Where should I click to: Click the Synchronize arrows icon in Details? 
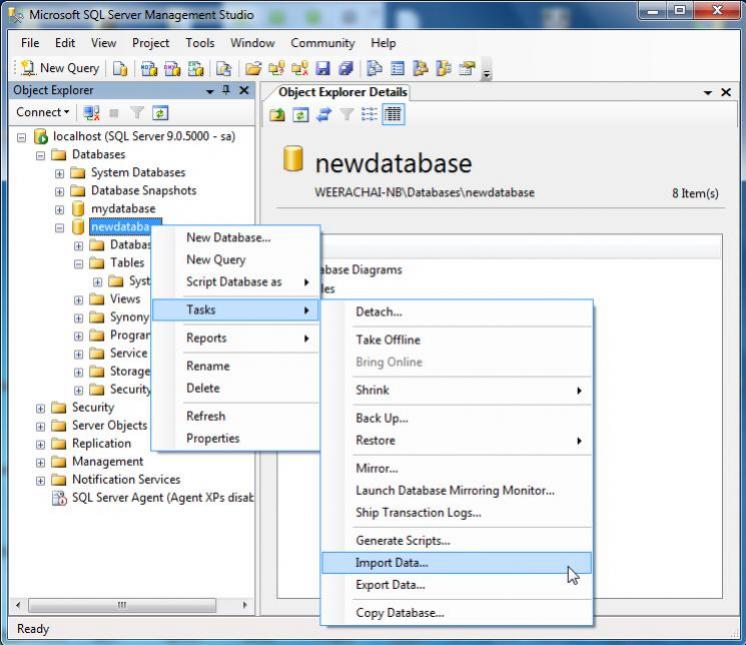(324, 115)
